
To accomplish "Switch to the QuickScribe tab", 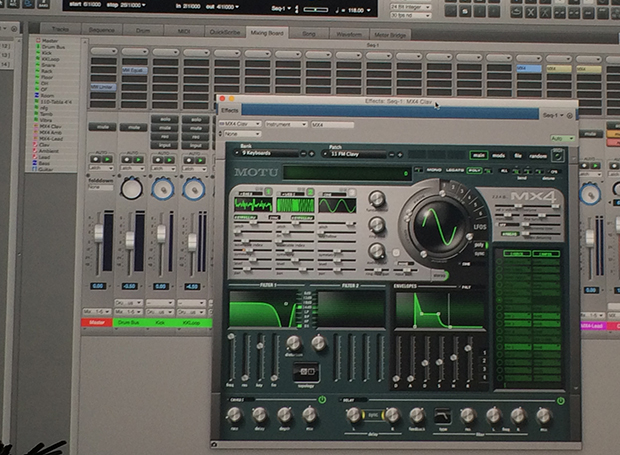I will coord(225,32).
